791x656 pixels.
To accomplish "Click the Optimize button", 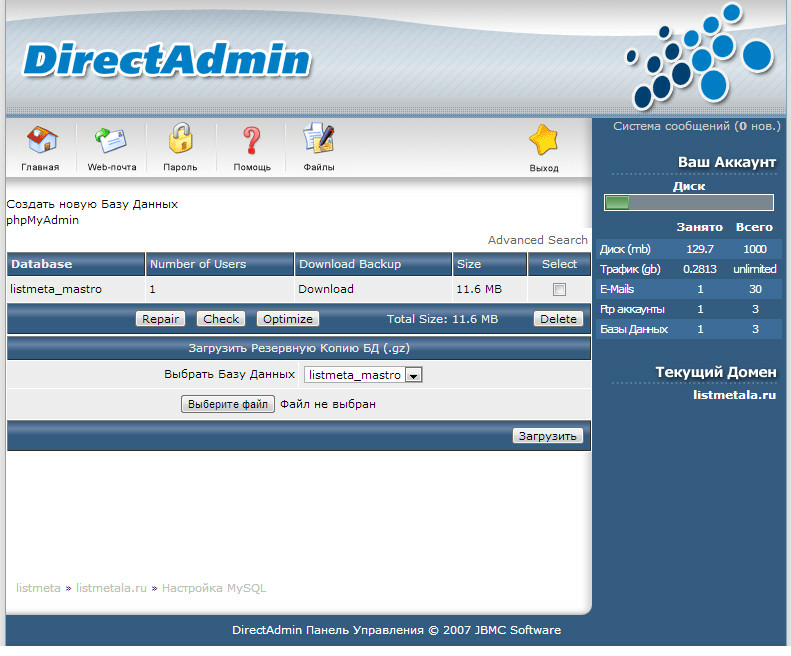I will coord(288,319).
